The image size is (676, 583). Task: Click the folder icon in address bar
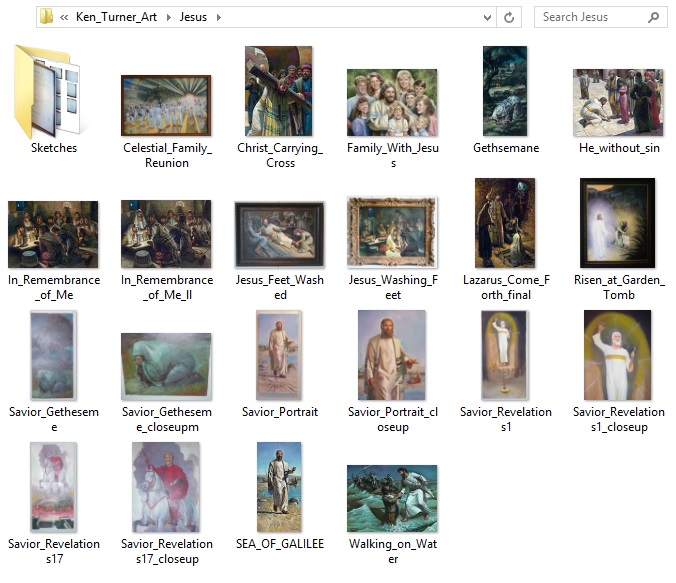[46, 17]
